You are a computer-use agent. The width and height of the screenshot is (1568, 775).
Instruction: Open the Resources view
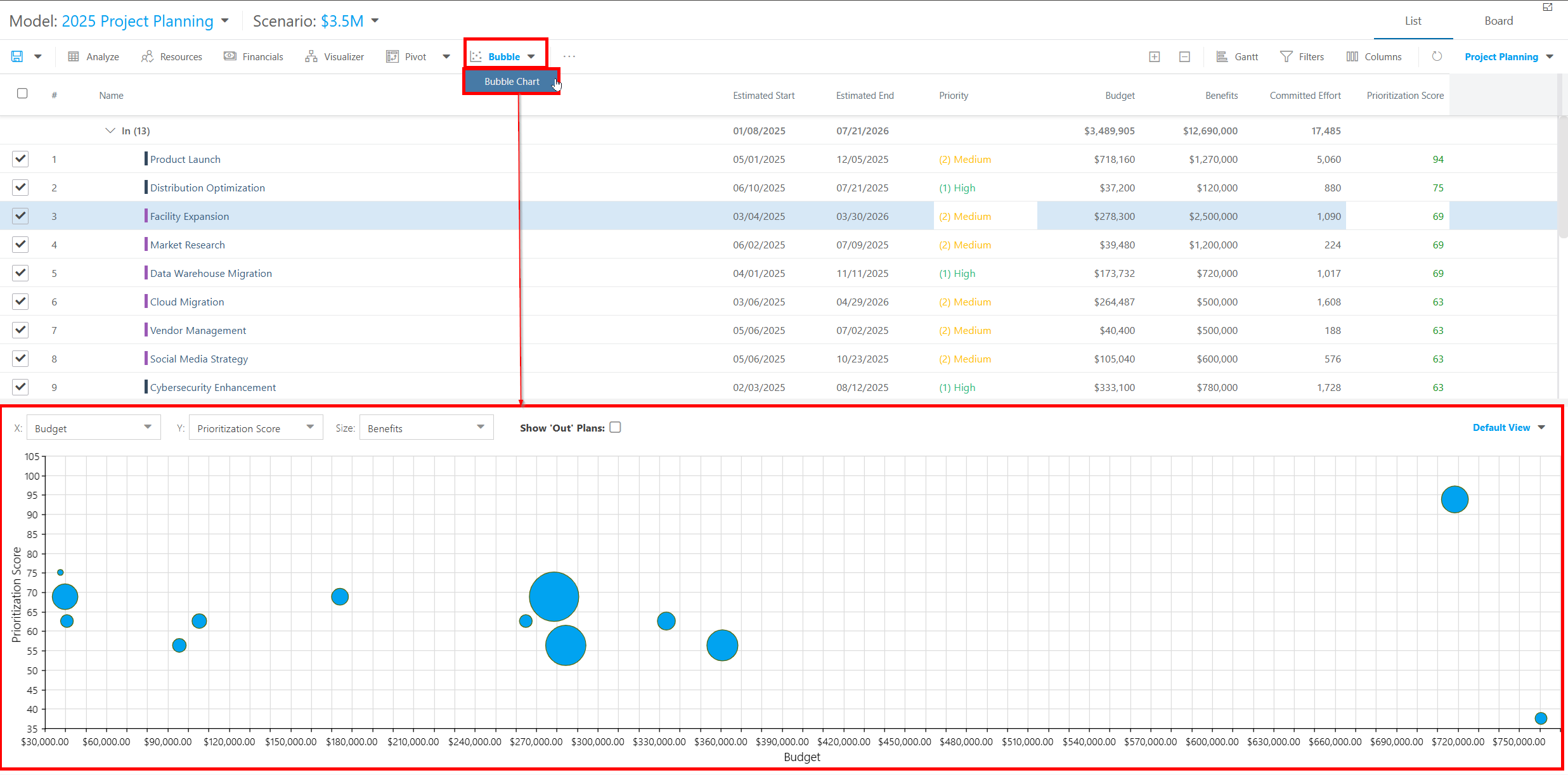coord(172,56)
